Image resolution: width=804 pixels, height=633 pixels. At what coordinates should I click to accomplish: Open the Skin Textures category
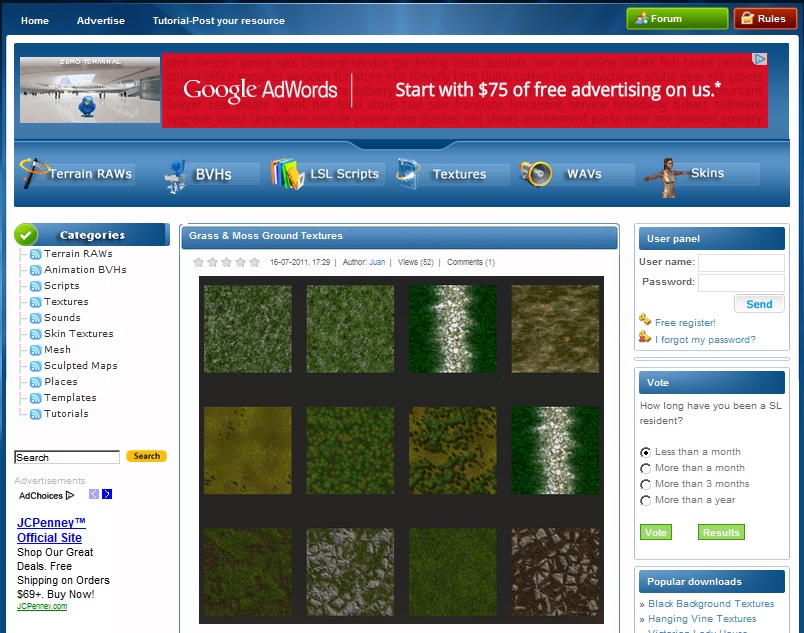coord(78,334)
